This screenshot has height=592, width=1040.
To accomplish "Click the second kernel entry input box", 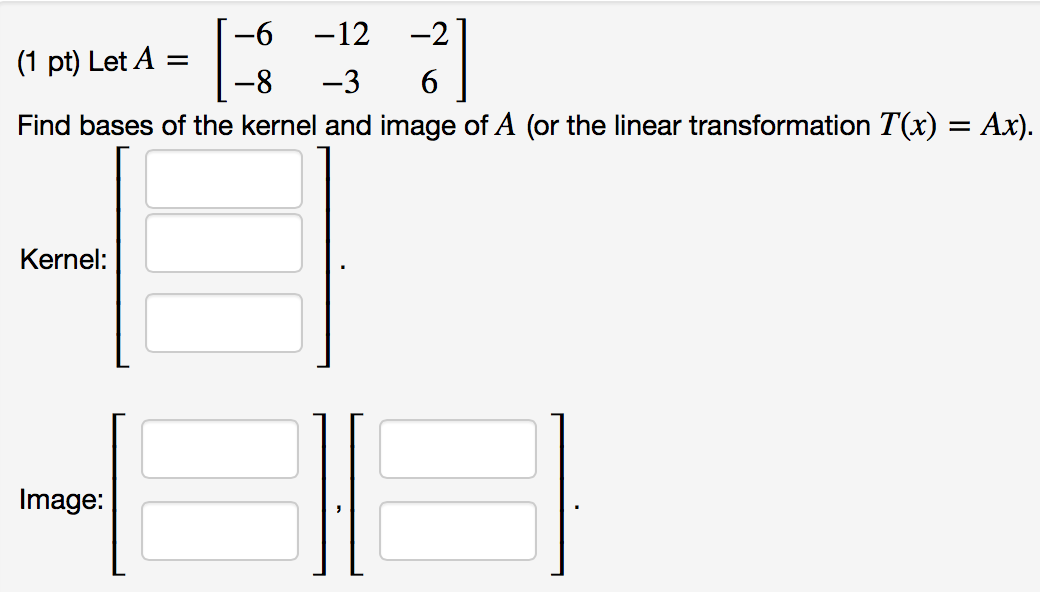I will [x=224, y=242].
